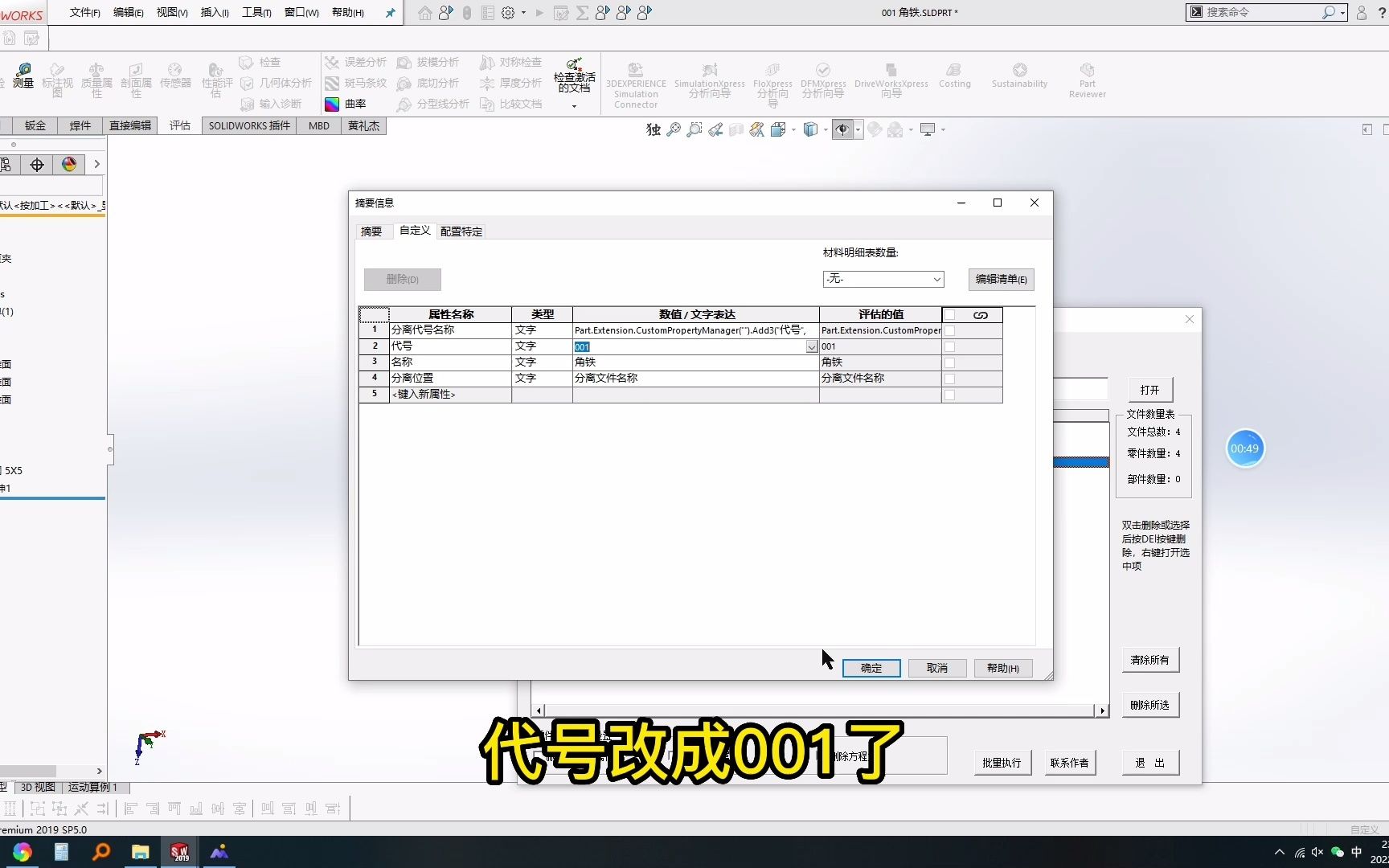Click the 确定 button to confirm
1389x868 pixels.
[x=871, y=668]
